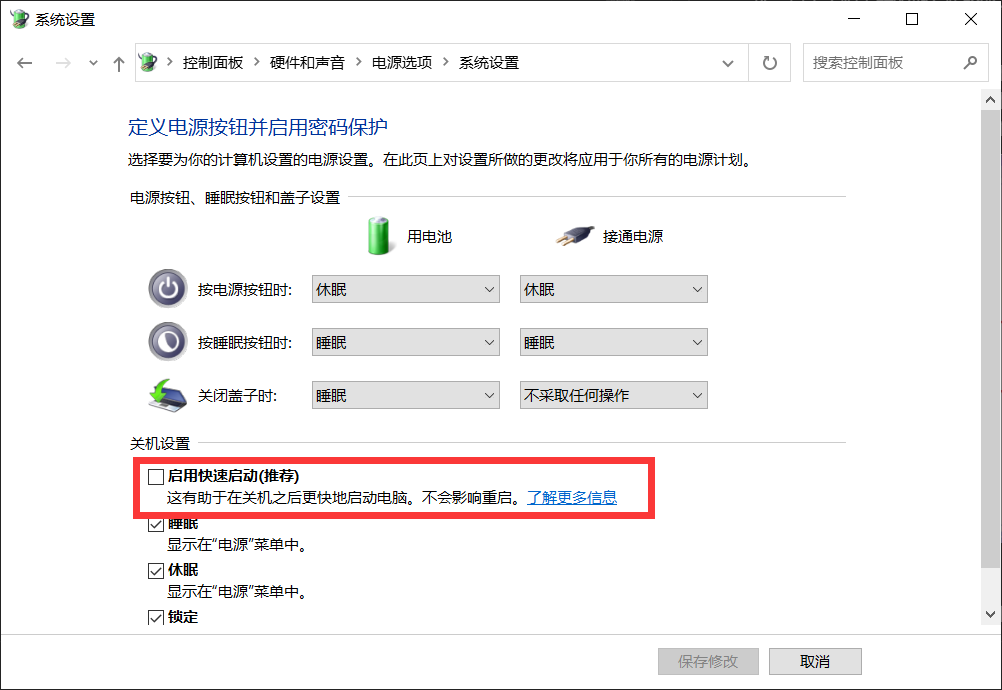Go back using the back arrow
The image size is (1002, 690).
[x=25, y=63]
